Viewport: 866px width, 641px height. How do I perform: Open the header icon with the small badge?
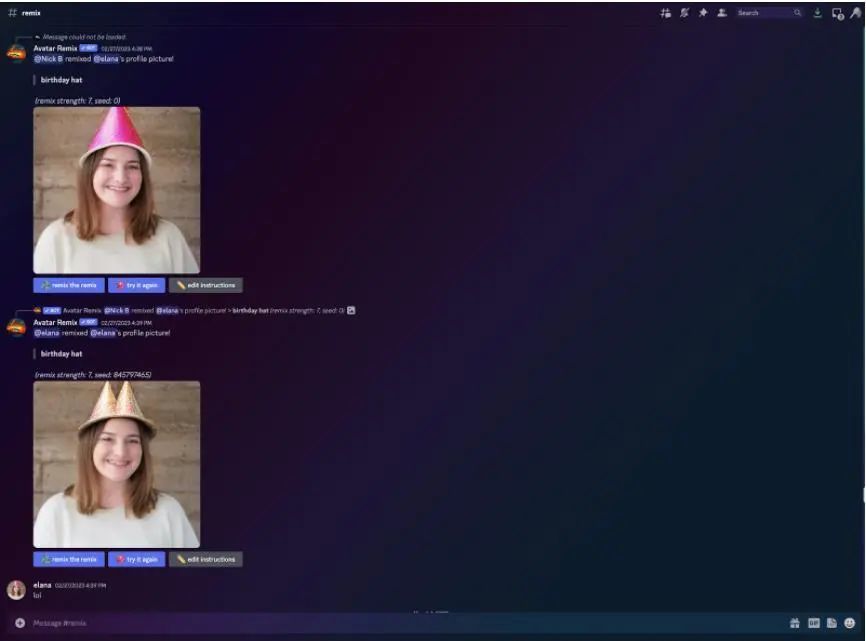pos(837,14)
